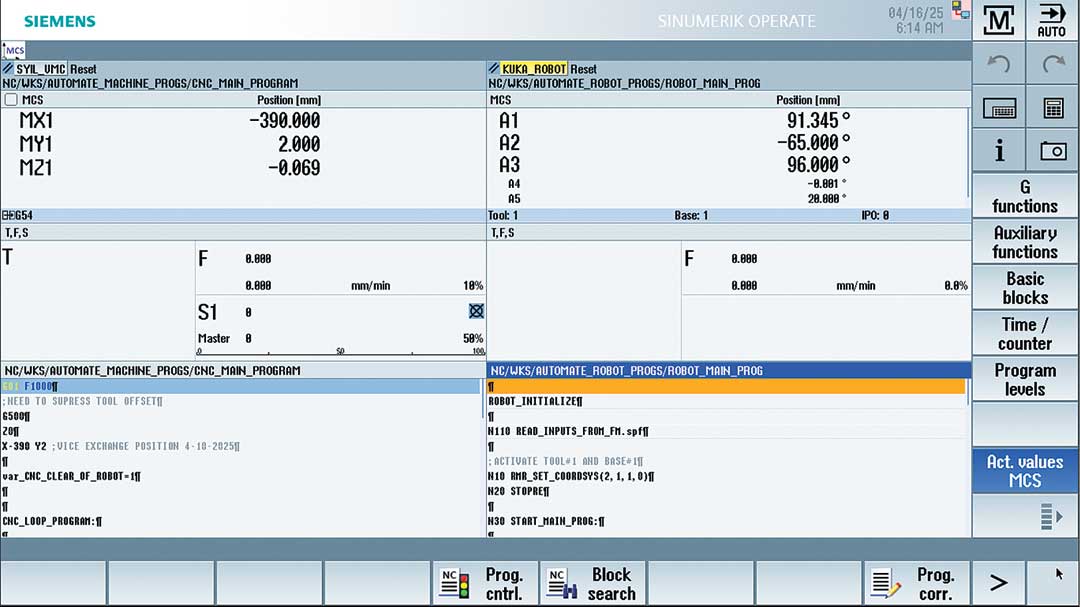Click the undo arrow icon
The width and height of the screenshot is (1080, 607).
[x=999, y=65]
